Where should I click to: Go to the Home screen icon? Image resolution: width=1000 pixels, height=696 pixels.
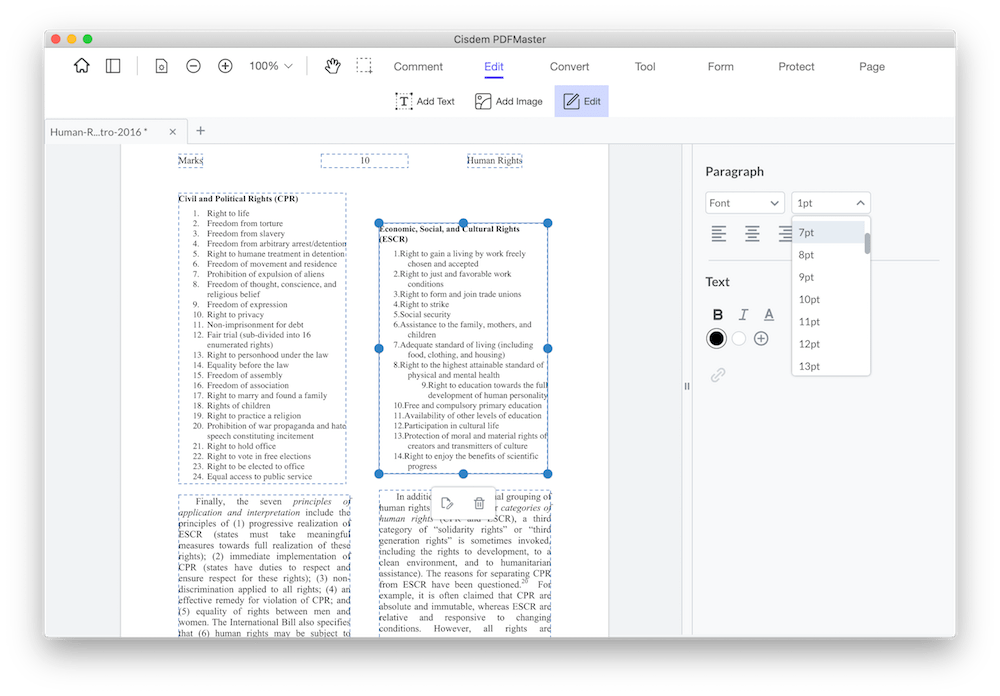coord(82,66)
